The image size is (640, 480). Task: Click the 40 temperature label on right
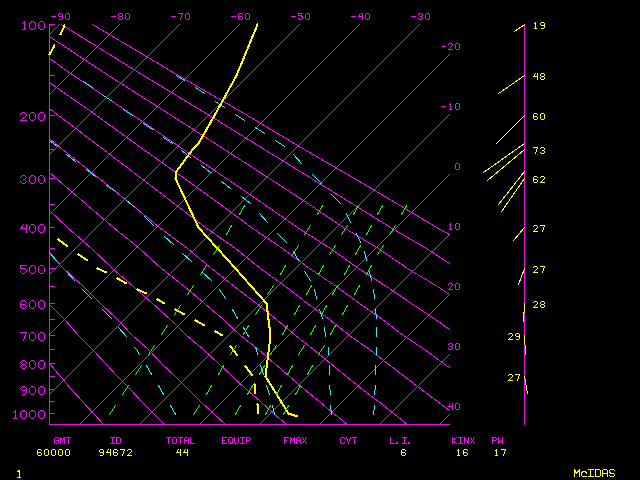[454, 407]
